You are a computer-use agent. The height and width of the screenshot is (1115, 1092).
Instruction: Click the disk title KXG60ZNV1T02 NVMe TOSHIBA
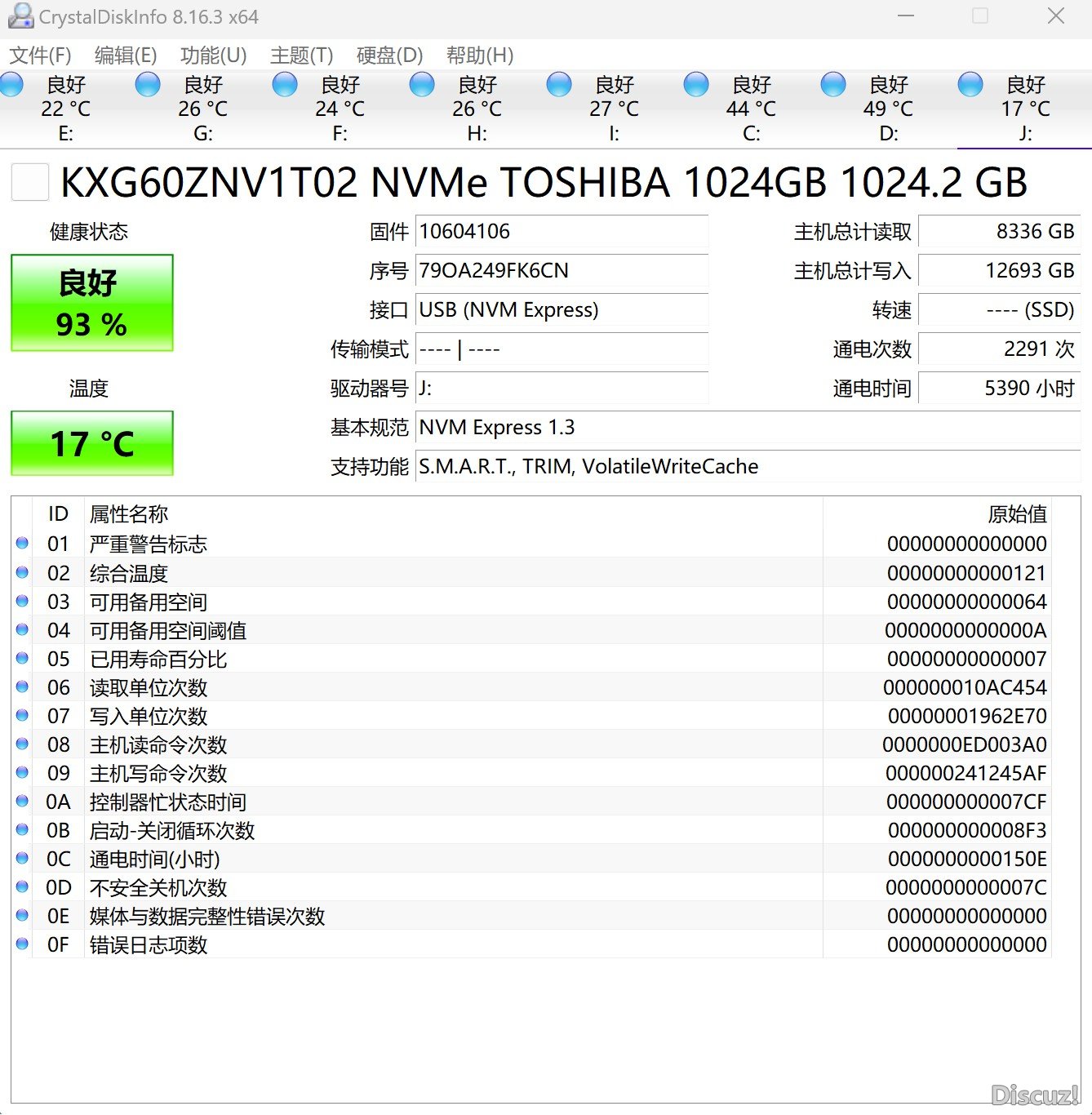[x=544, y=182]
